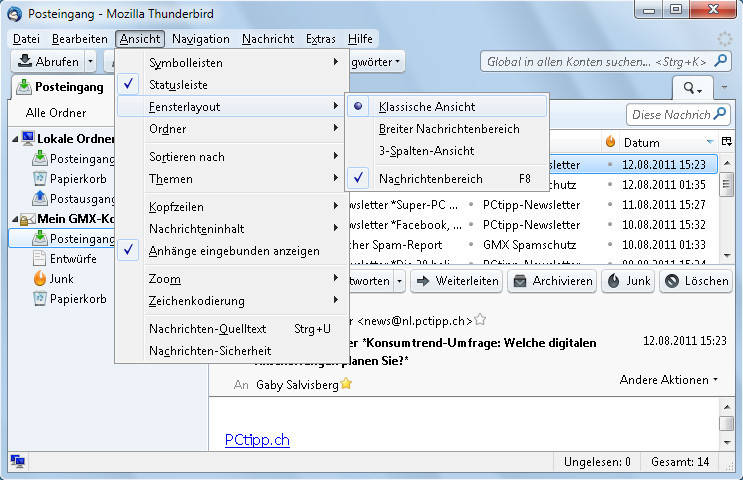Toggle the Statusleiste checkmark
743x480 pixels.
coord(232,85)
